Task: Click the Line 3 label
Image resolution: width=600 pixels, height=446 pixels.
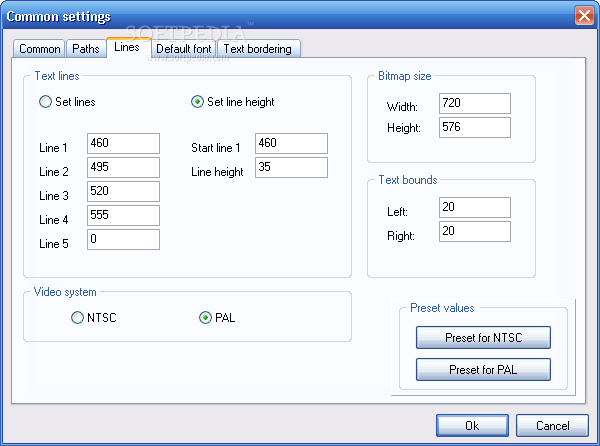Action: tap(54, 195)
